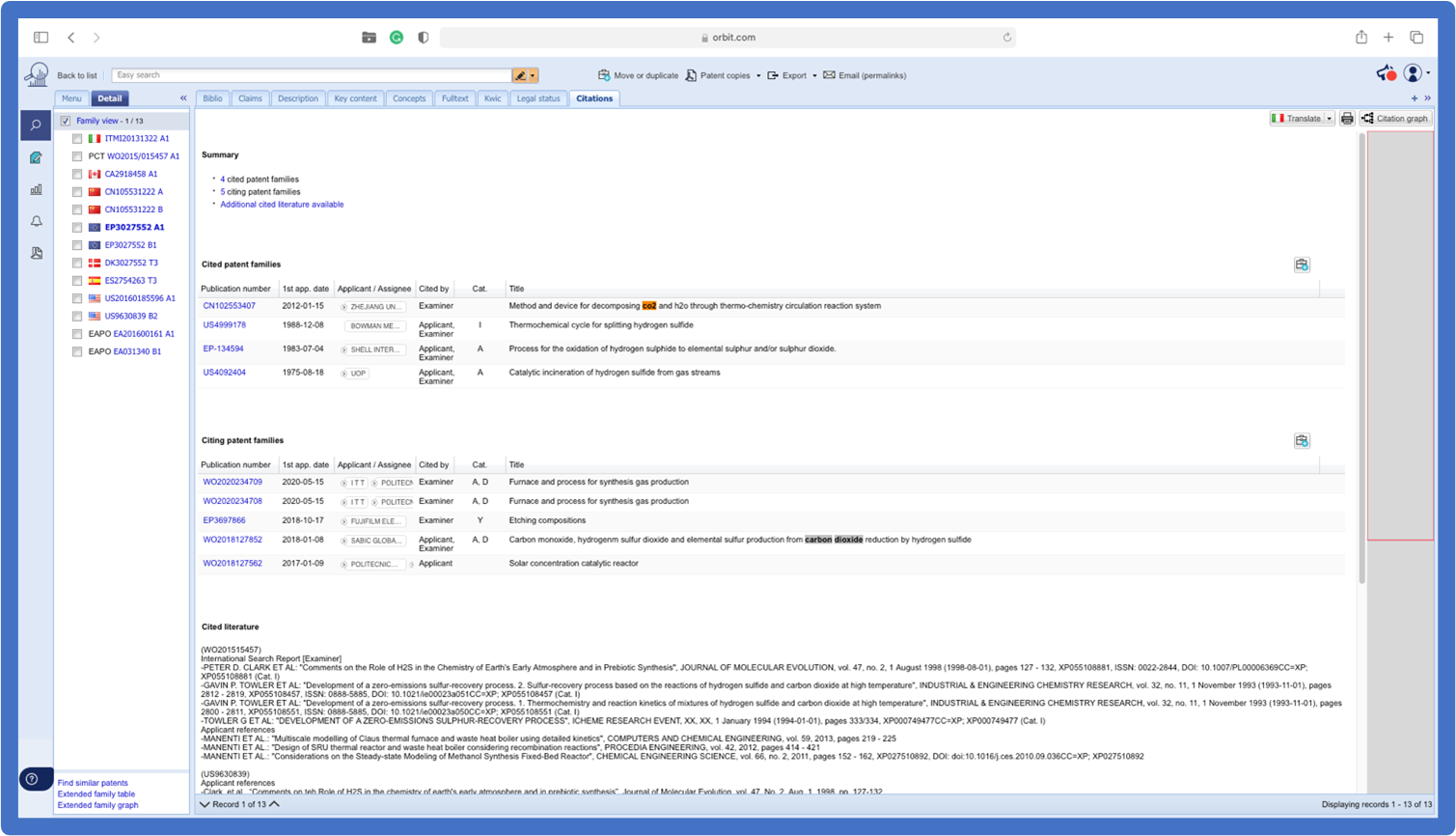Viewport: 1456px width, 836px height.
Task: Collapse the left panel with double chevron
Action: point(183,98)
